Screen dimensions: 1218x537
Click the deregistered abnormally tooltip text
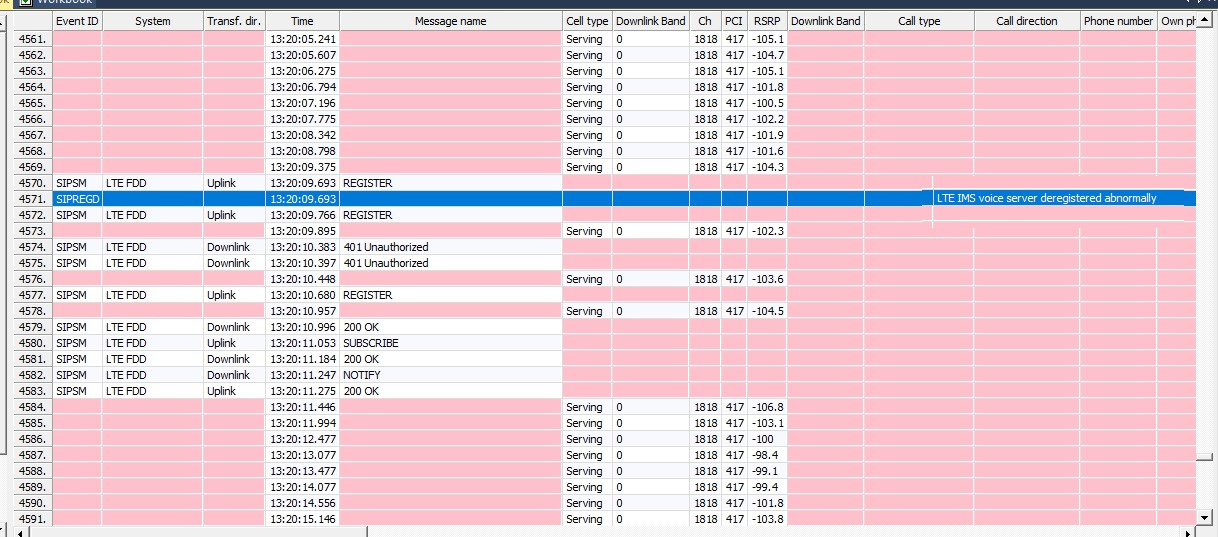[x=1046, y=198]
